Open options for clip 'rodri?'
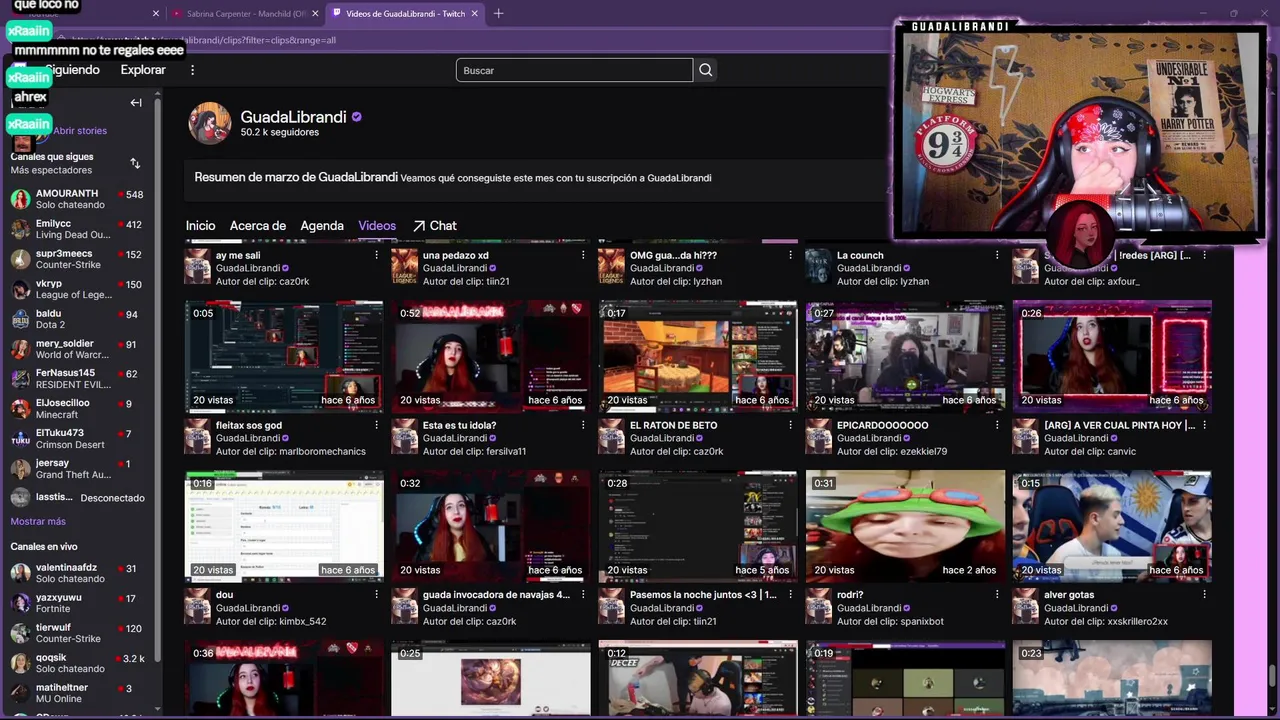Image resolution: width=1280 pixels, height=720 pixels. (997, 595)
